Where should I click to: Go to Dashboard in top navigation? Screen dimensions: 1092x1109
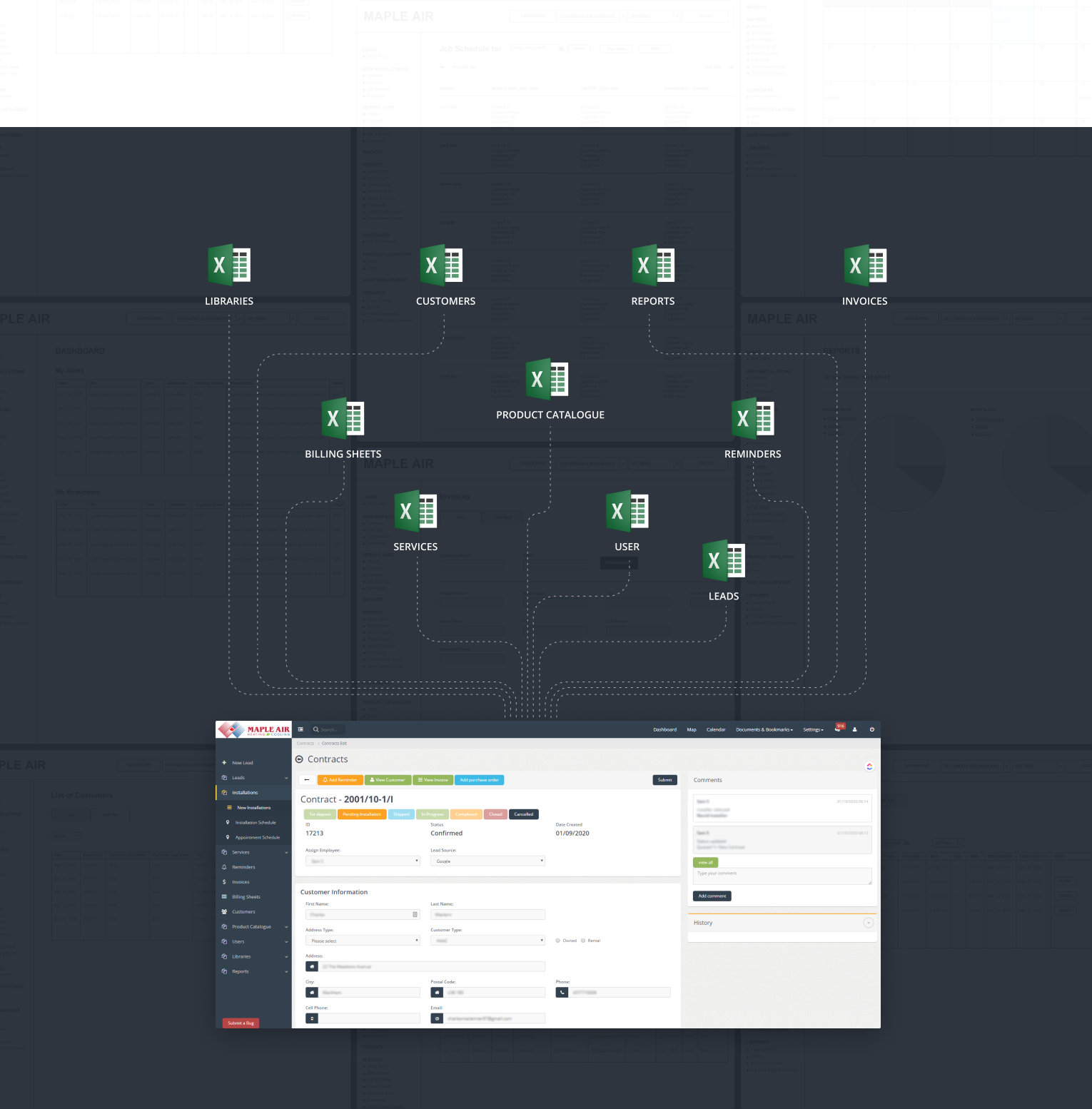[x=664, y=729]
